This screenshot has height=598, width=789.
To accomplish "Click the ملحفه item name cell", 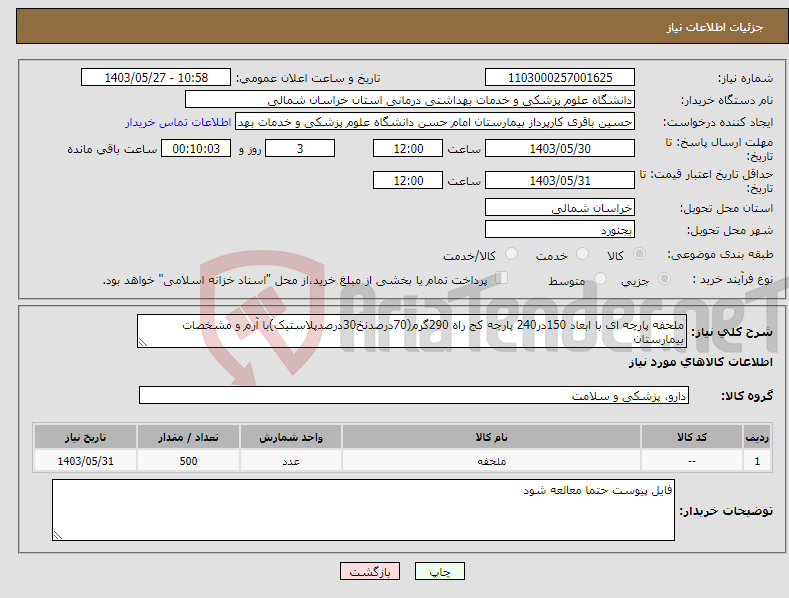I will click(491, 461).
